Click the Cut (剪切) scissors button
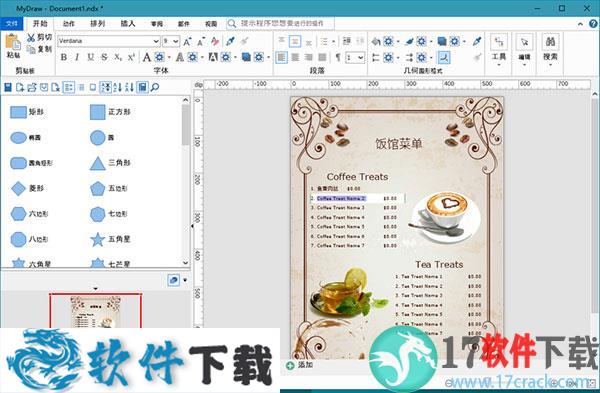The height and width of the screenshot is (393, 600). point(39,38)
